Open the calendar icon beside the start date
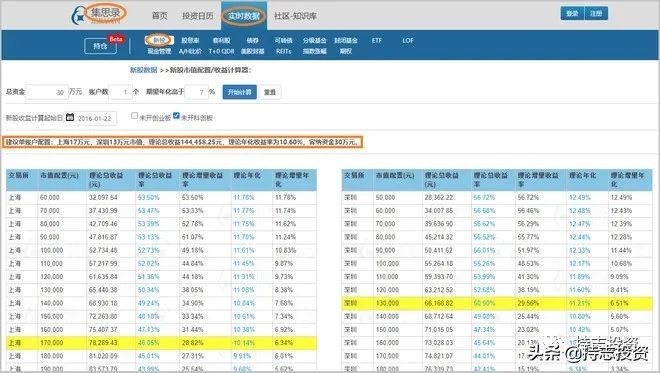The image size is (660, 373). click(x=70, y=117)
